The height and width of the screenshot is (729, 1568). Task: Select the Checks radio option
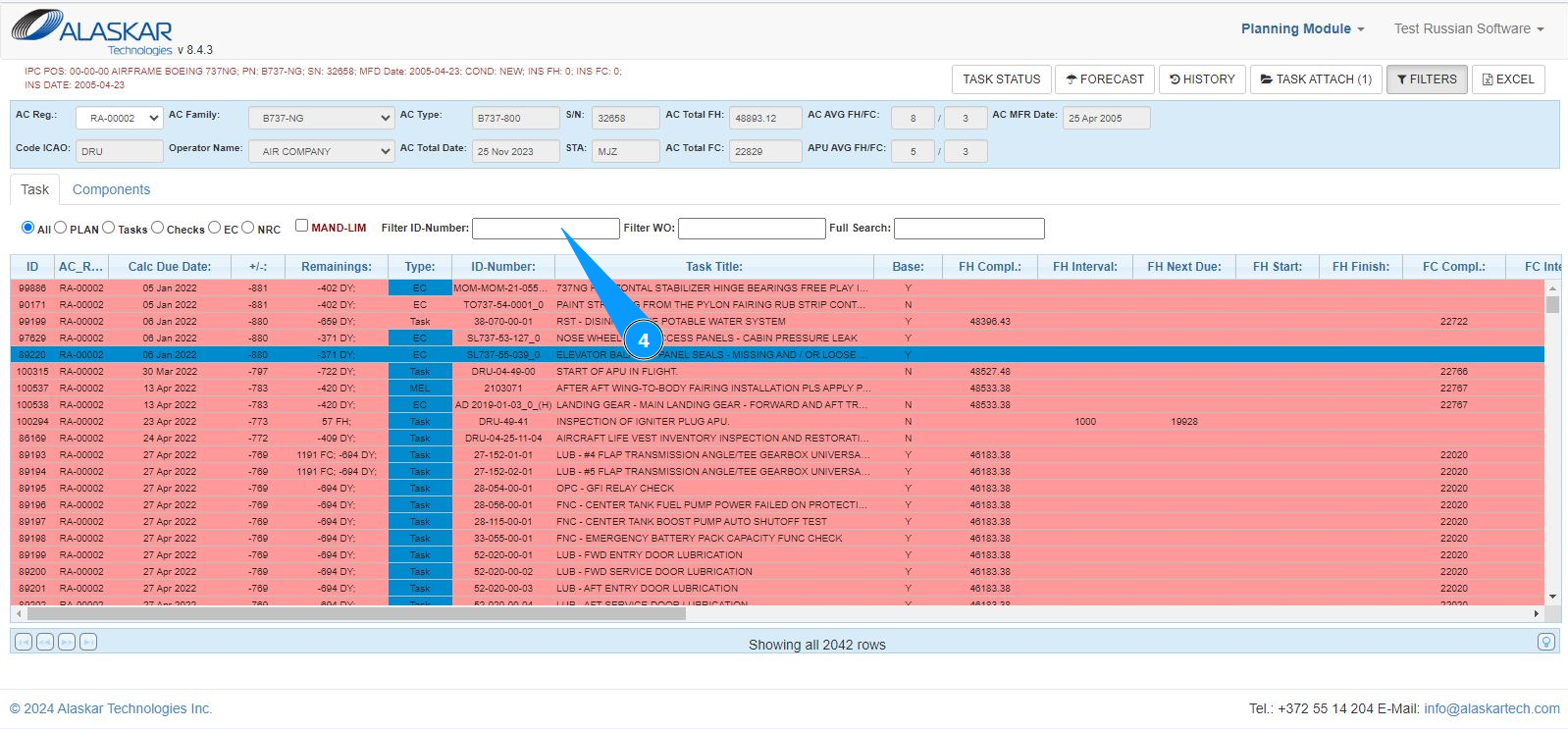click(x=157, y=228)
